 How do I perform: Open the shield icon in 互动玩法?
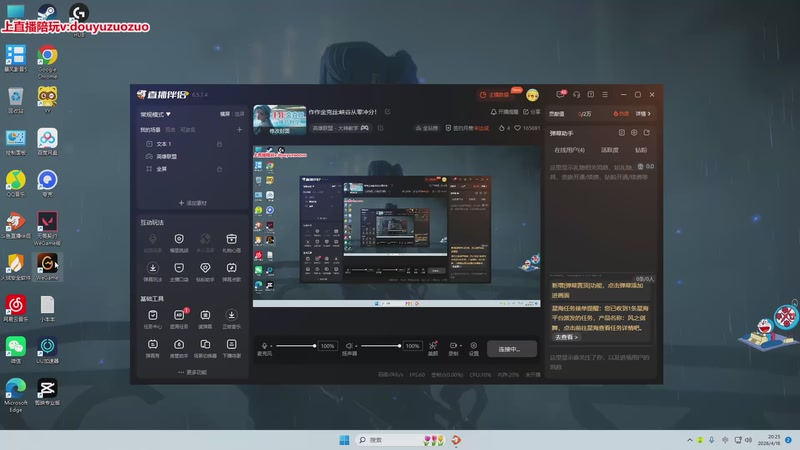pyautogui.click(x=179, y=239)
